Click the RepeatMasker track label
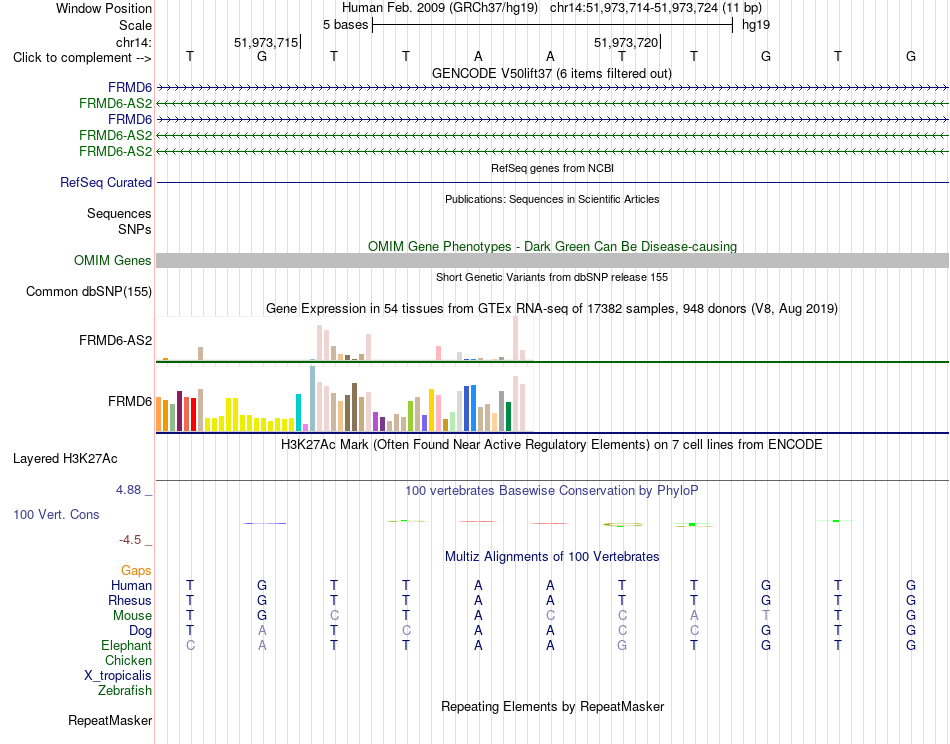950x744 pixels. pyautogui.click(x=110, y=720)
